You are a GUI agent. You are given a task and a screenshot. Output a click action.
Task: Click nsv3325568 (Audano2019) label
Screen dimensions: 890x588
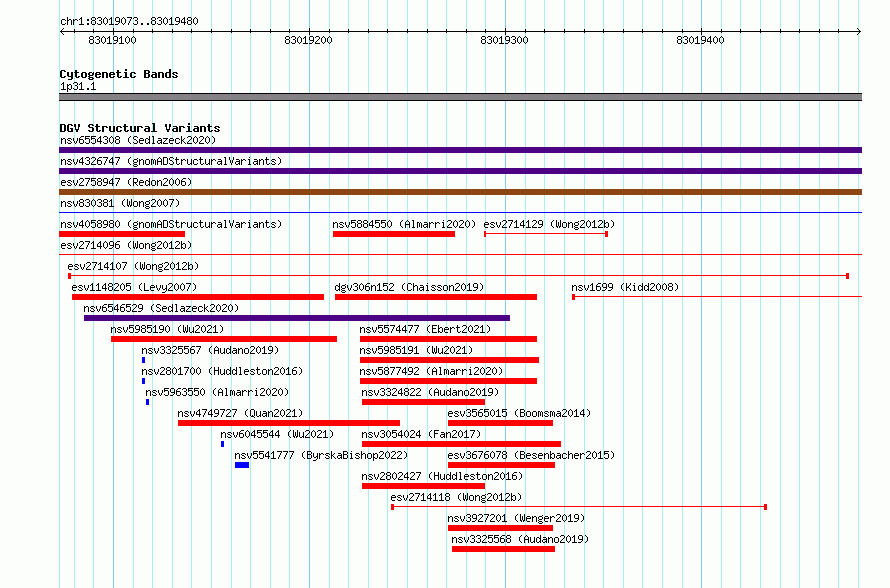tap(520, 539)
